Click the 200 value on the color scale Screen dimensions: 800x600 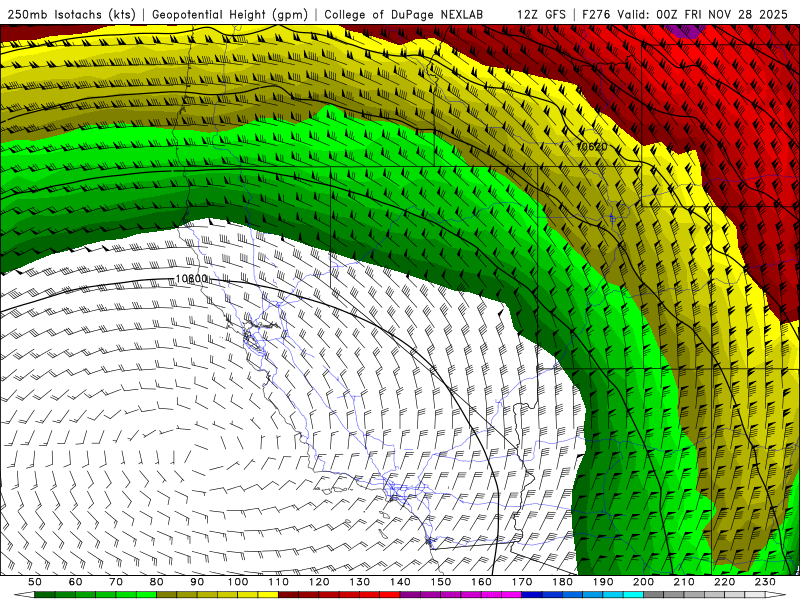(x=643, y=582)
